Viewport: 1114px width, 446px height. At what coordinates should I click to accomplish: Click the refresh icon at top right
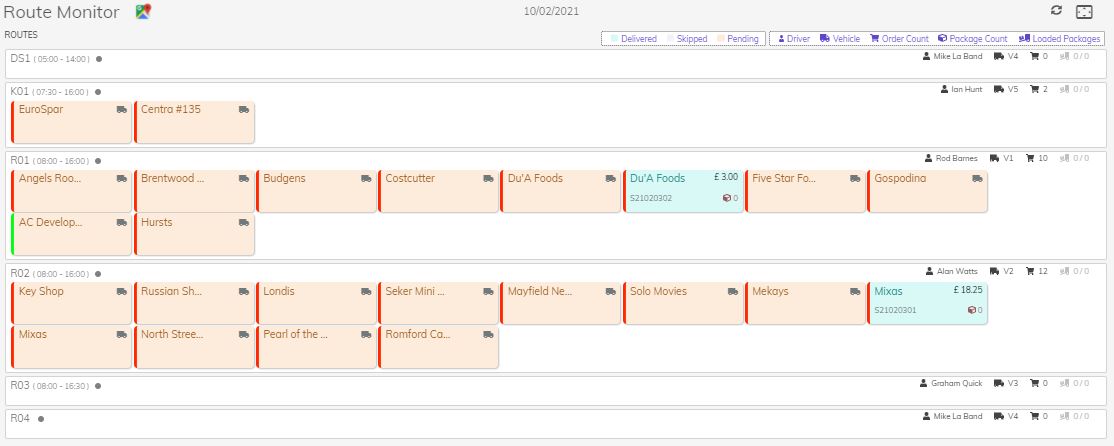[1056, 10]
